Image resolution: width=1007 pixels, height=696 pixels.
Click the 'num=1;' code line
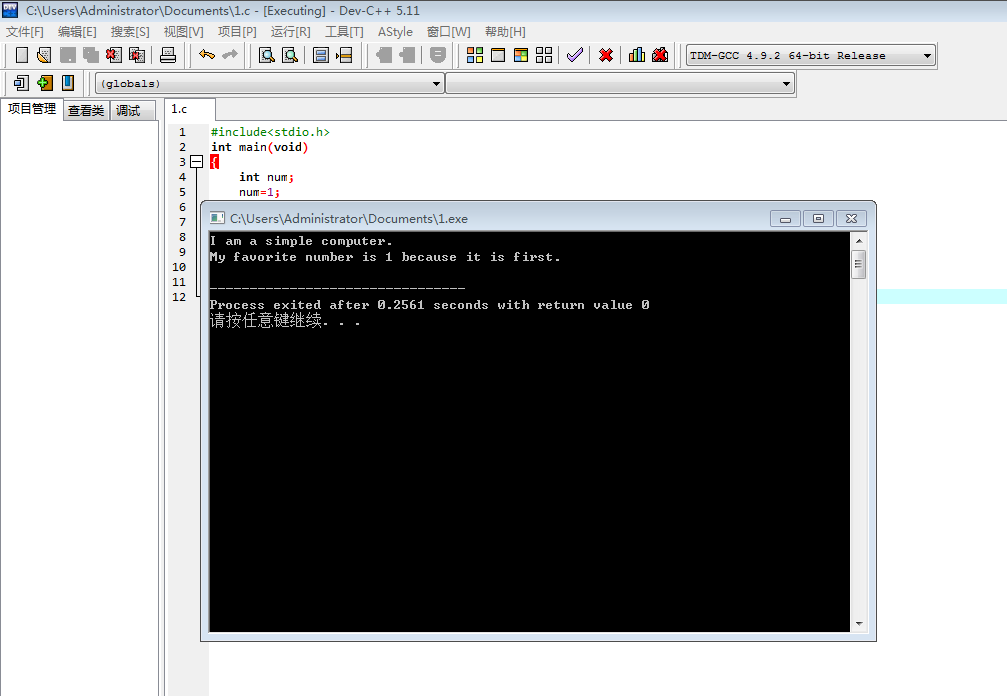(x=259, y=192)
